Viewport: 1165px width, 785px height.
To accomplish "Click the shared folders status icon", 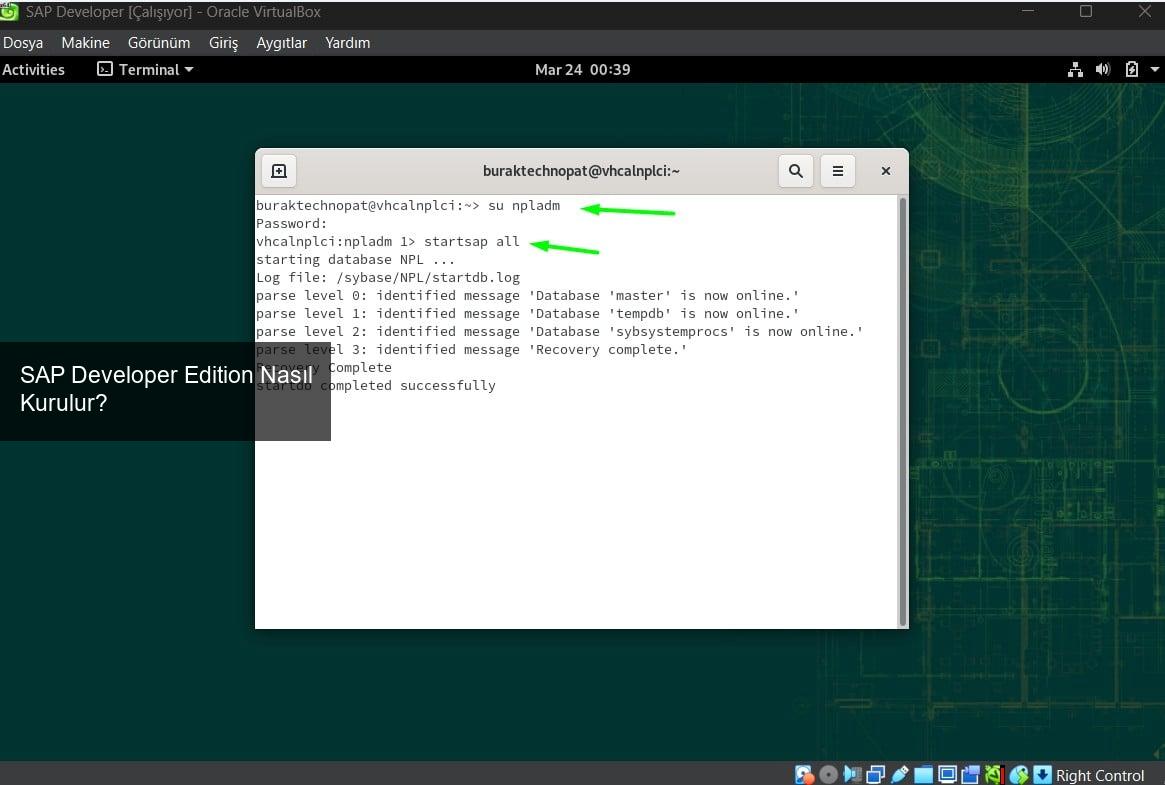I will click(923, 775).
